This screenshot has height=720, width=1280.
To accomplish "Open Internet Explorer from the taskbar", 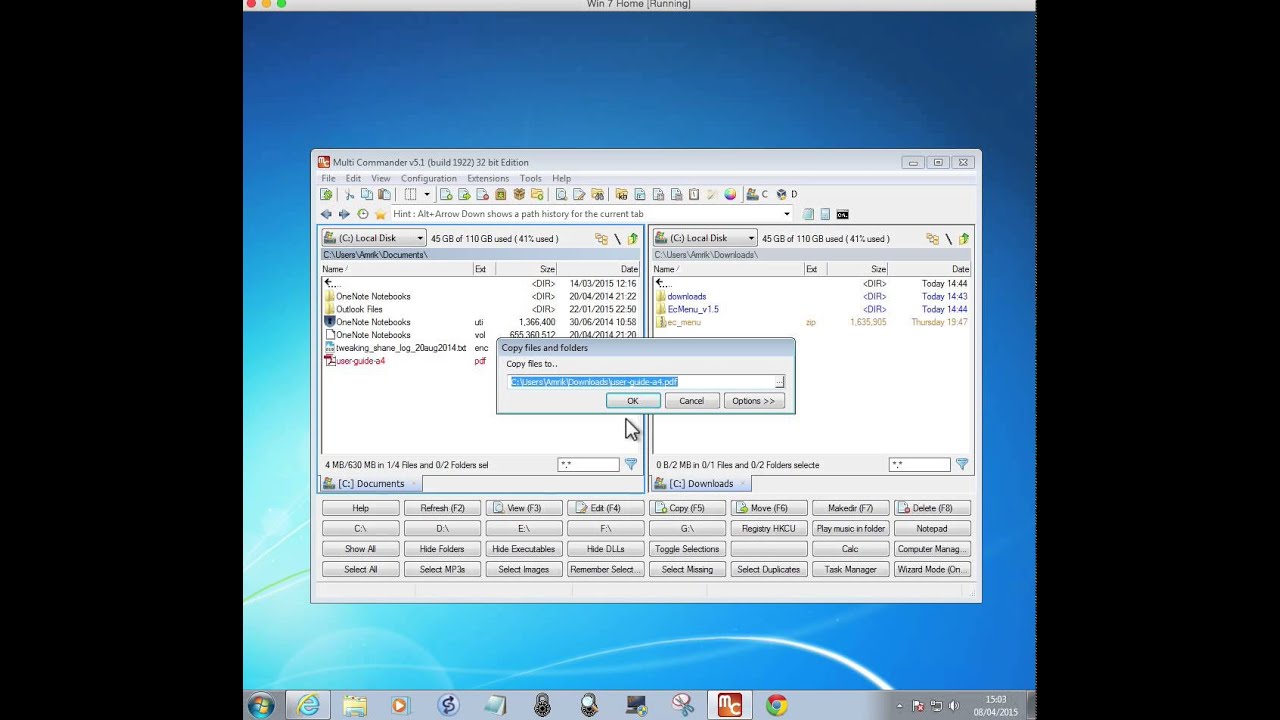I will 308,705.
